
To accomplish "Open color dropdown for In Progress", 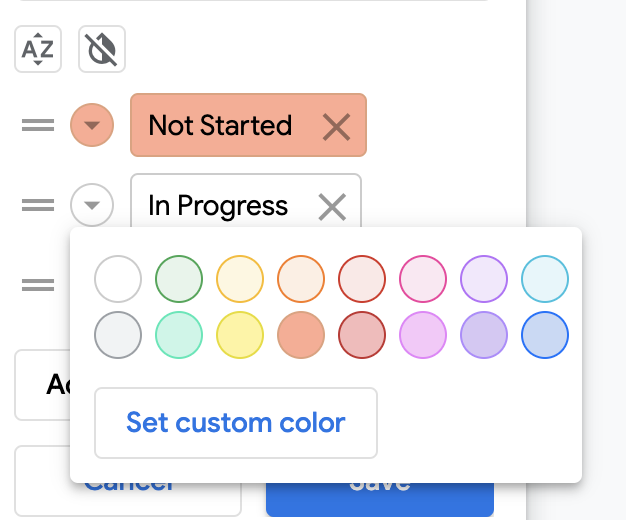I will tap(92, 206).
